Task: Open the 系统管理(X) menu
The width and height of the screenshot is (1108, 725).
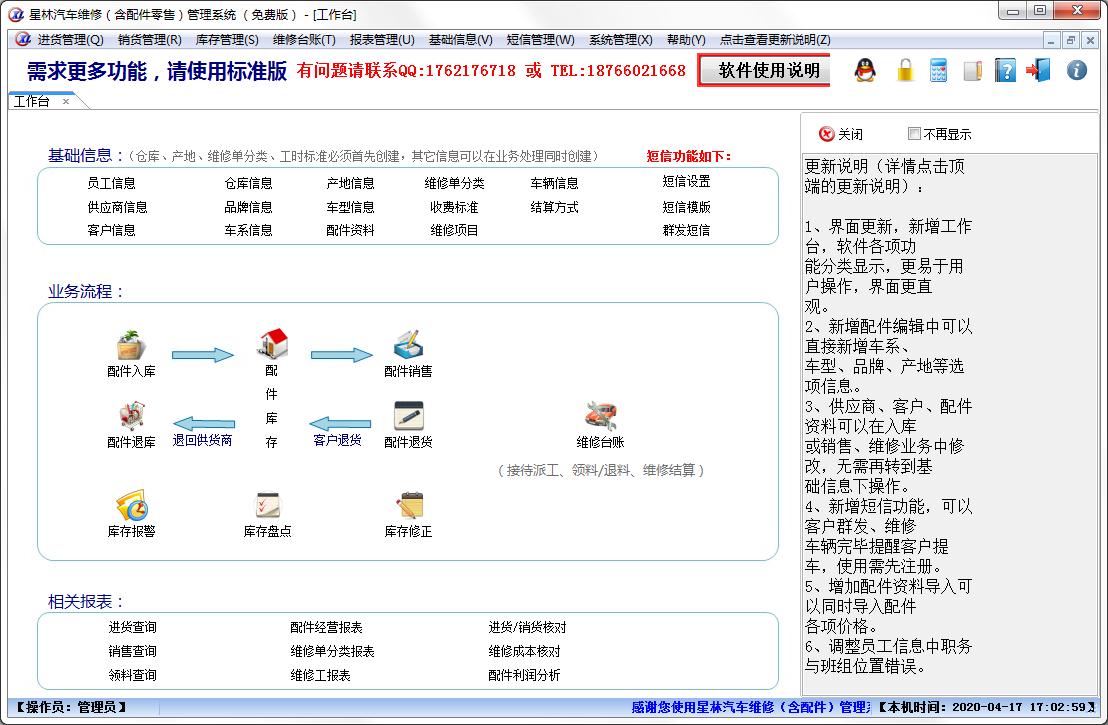Action: [620, 40]
